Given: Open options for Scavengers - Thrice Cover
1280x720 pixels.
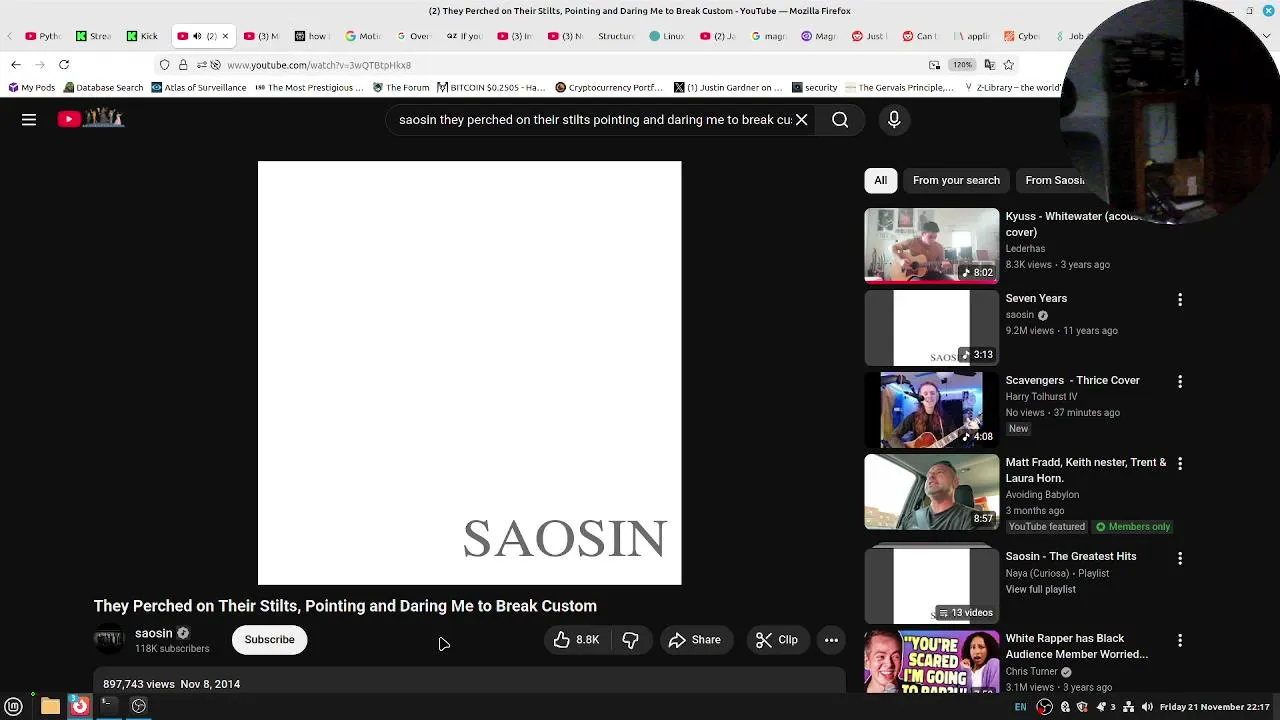Looking at the screenshot, I should pos(1180,382).
